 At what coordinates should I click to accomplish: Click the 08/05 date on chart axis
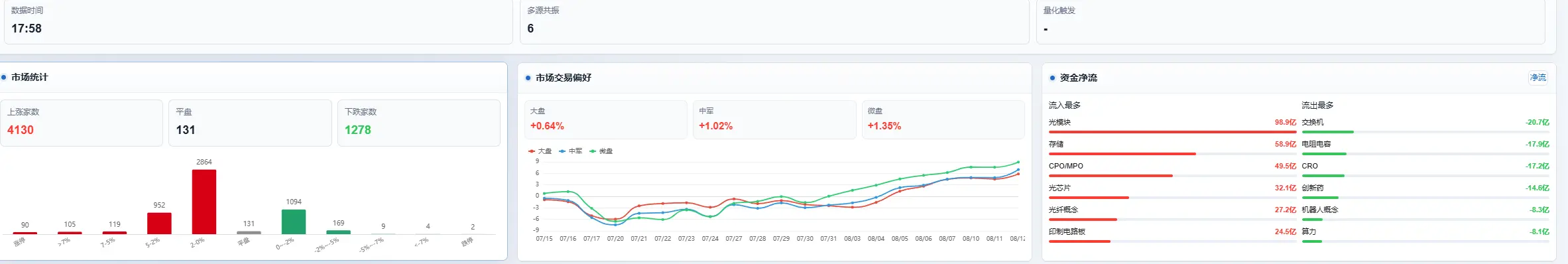click(x=900, y=239)
